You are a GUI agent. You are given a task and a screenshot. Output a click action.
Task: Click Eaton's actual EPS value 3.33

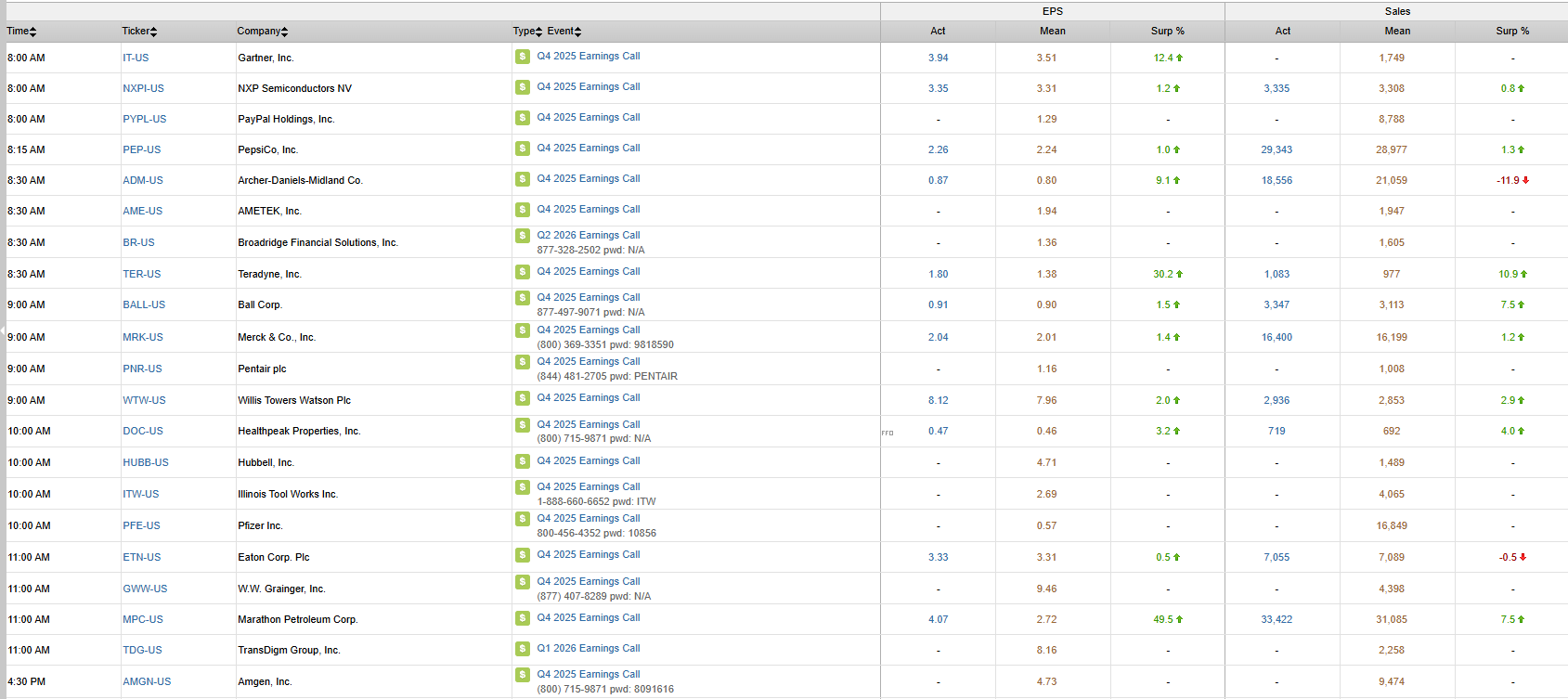coord(938,558)
